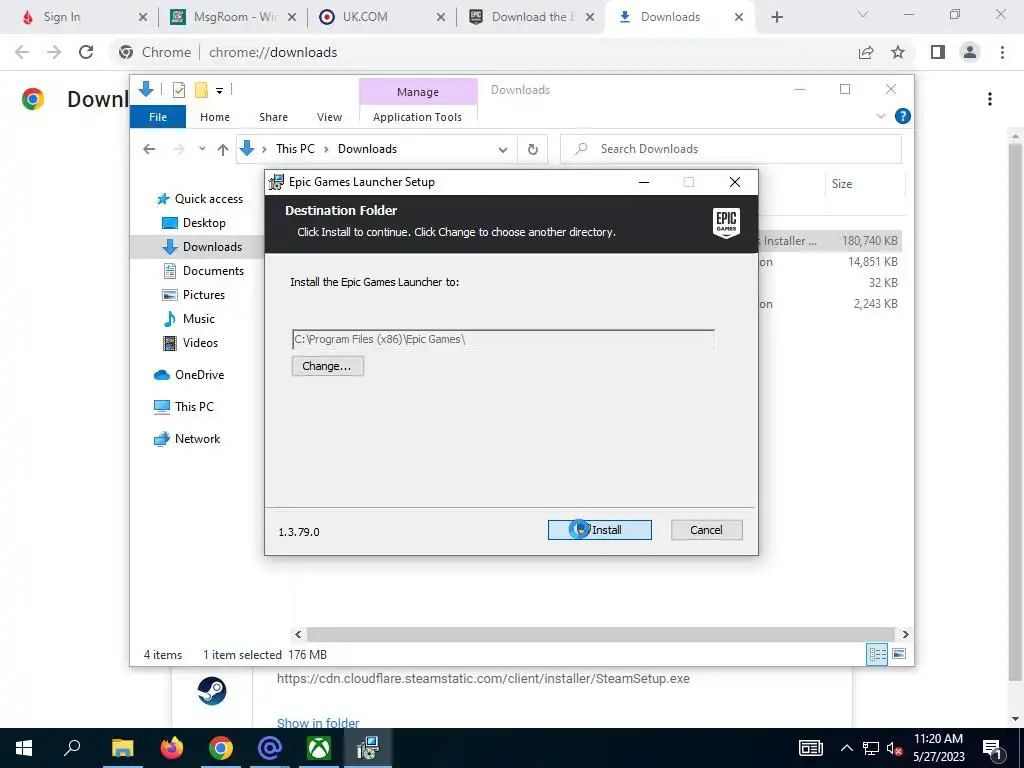
Task: Click Show in folder link for SteamSetup
Action: 318,723
